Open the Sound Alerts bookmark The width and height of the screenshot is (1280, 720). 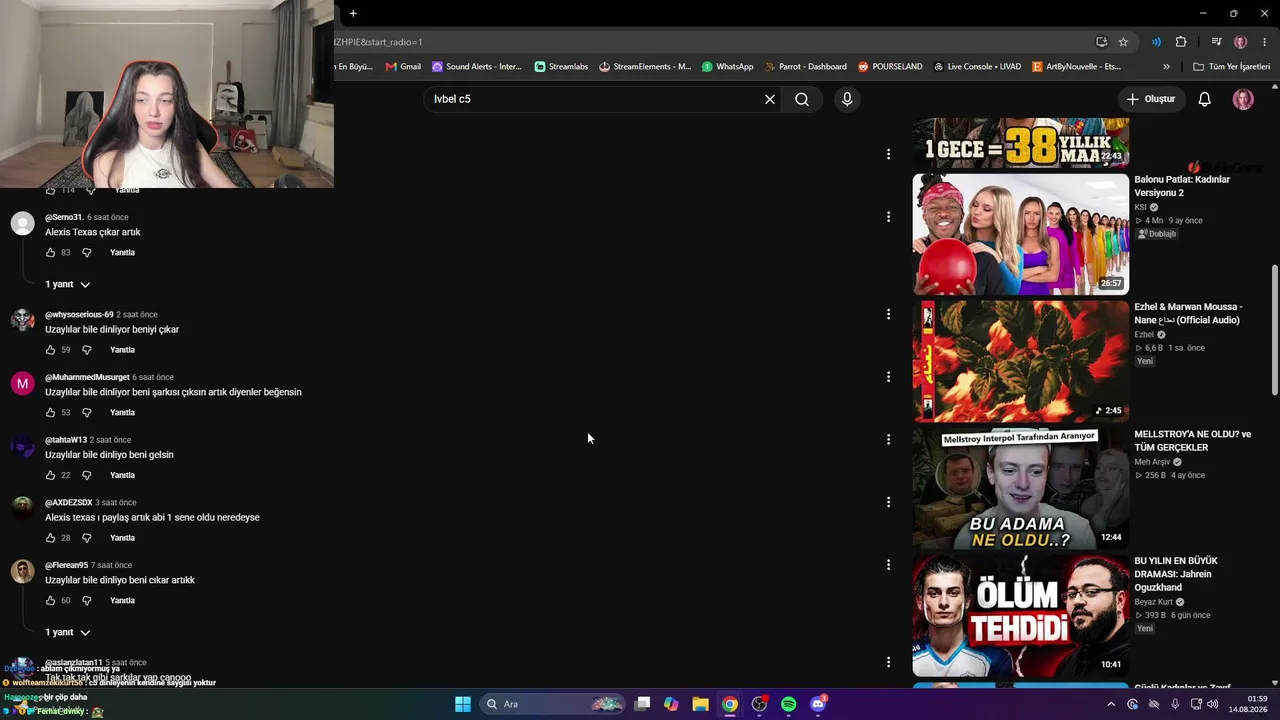477,67
